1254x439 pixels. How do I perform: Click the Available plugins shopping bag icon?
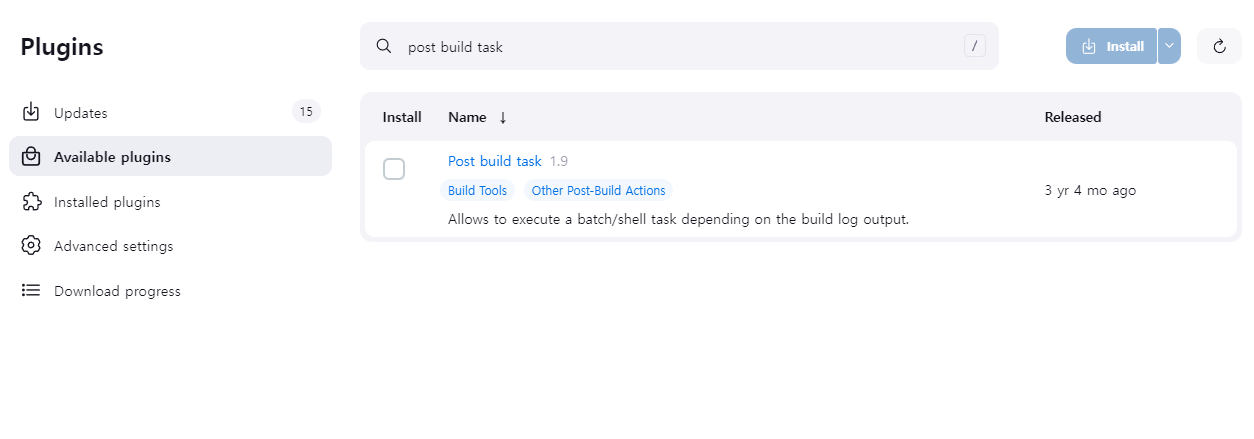(x=31, y=157)
